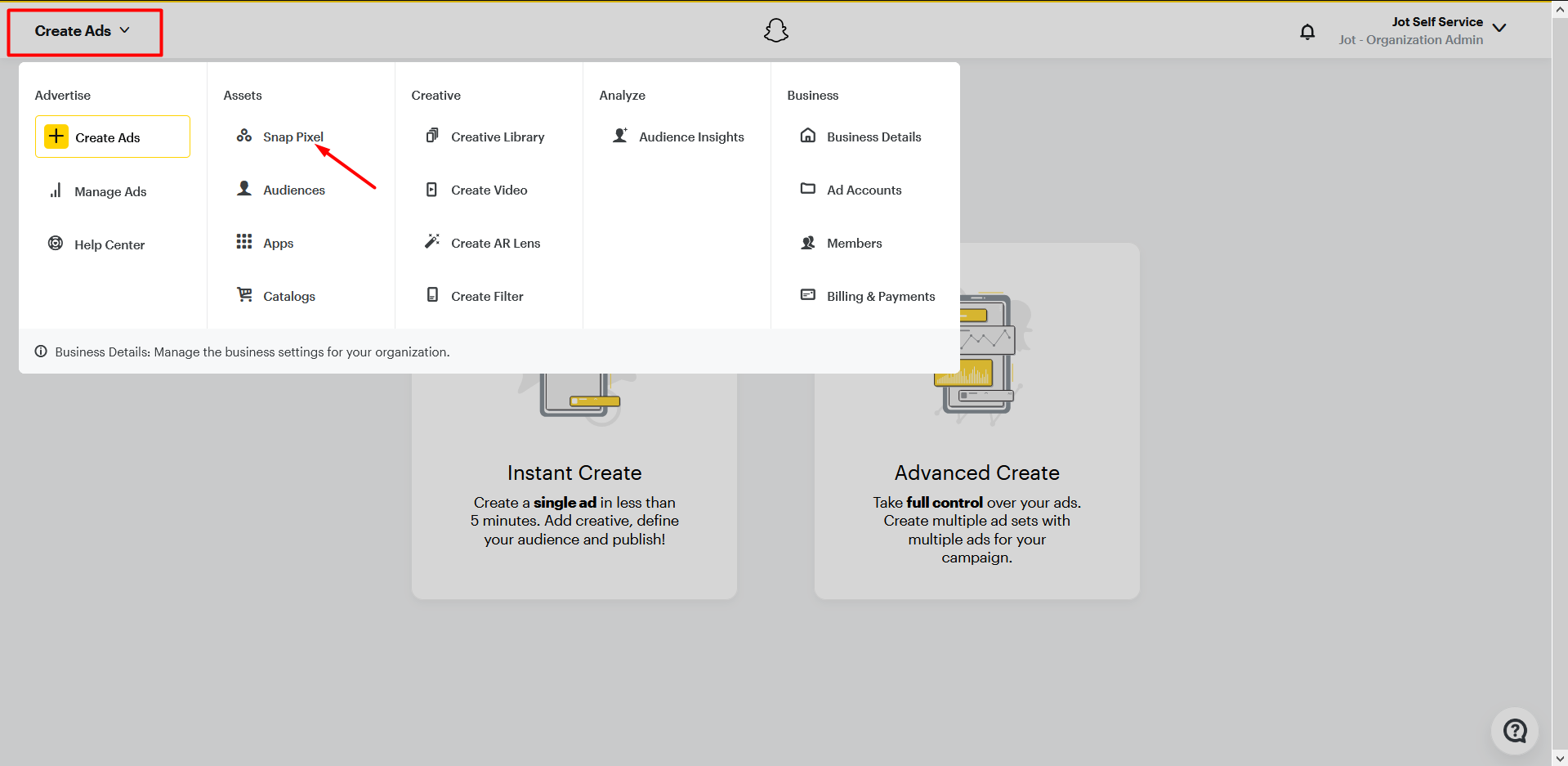This screenshot has width=1568, height=766.
Task: Click the 'Business' column heading
Action: [813, 96]
